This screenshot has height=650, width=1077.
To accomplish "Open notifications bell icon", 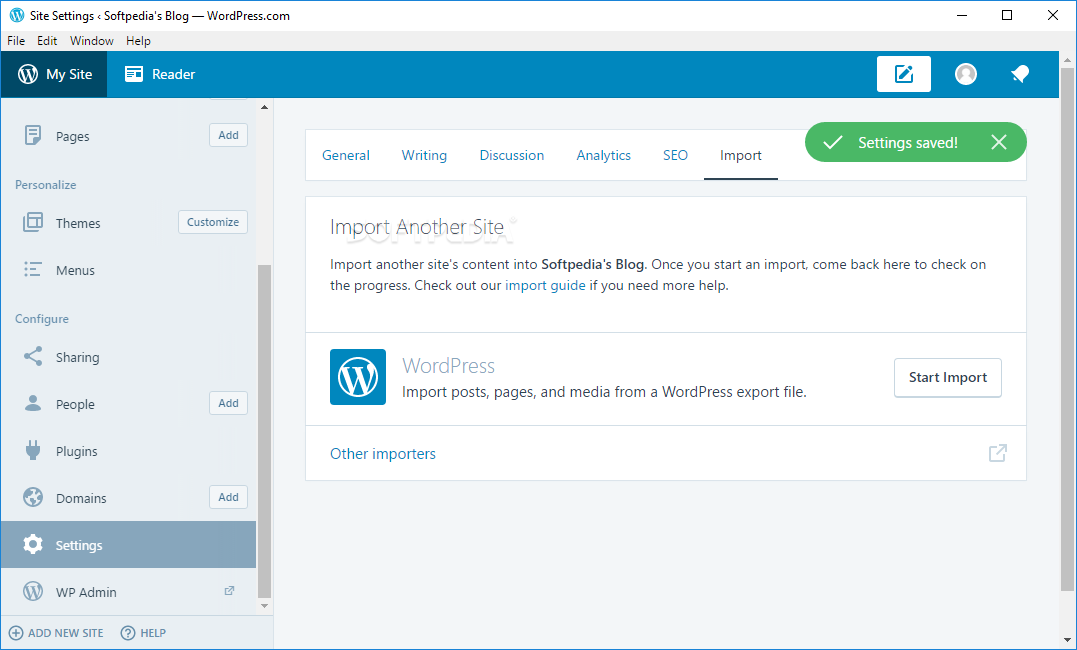I will coord(1021,74).
